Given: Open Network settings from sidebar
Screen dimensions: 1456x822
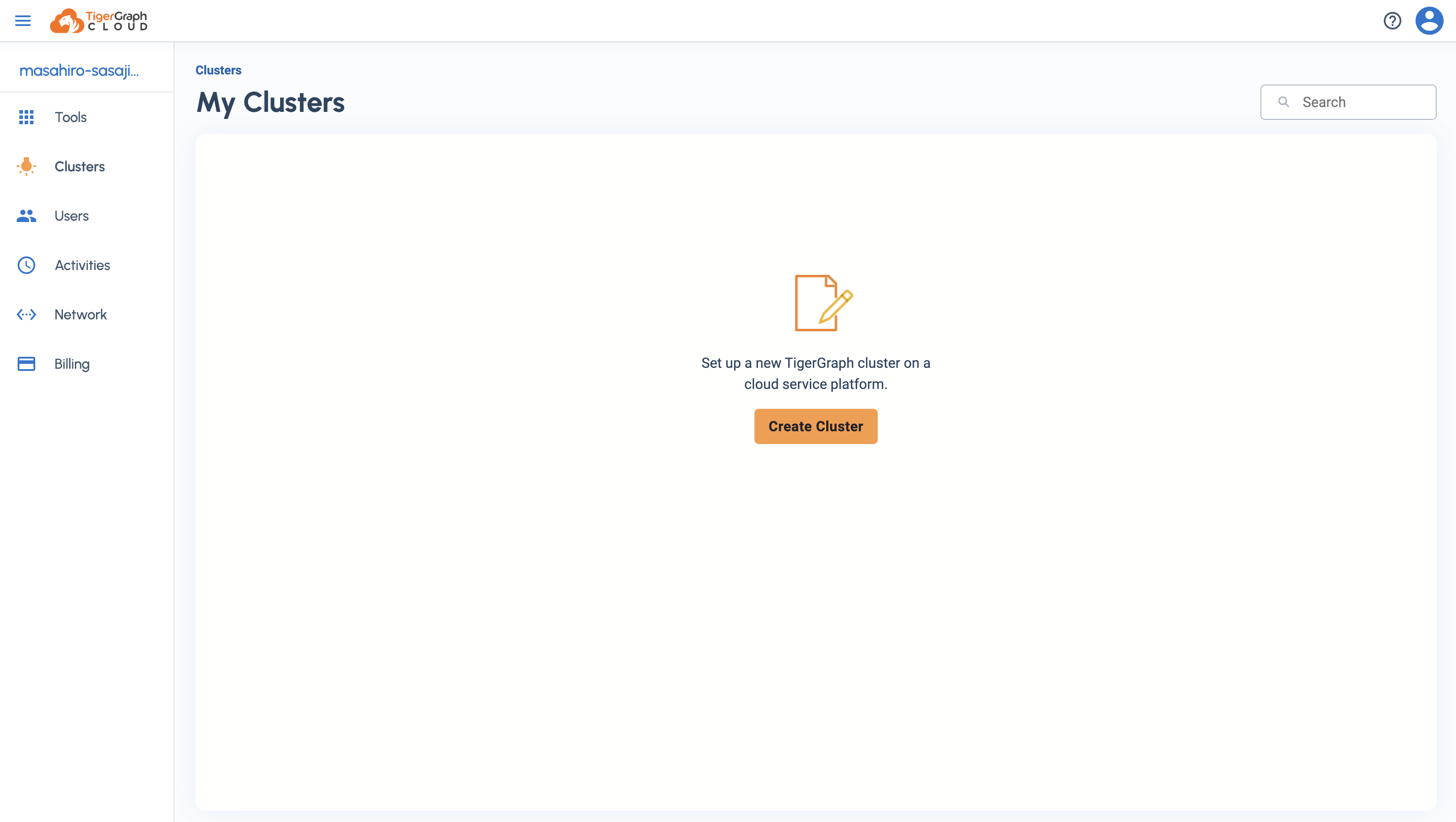Looking at the screenshot, I should [80, 315].
